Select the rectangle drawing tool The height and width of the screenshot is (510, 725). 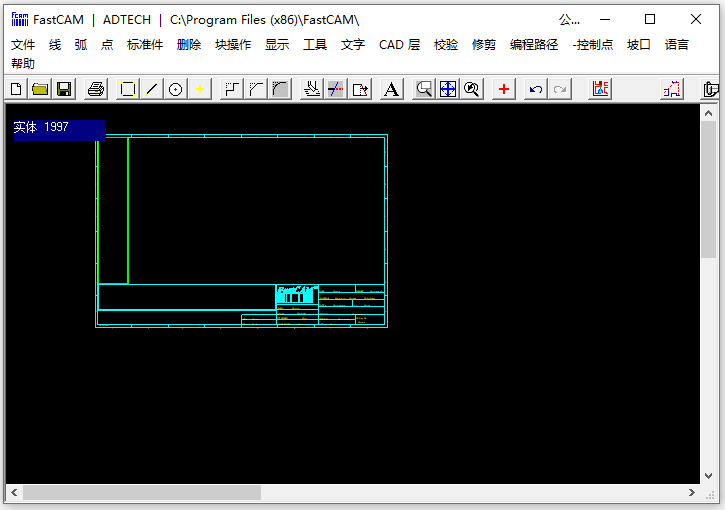pyautogui.click(x=128, y=89)
